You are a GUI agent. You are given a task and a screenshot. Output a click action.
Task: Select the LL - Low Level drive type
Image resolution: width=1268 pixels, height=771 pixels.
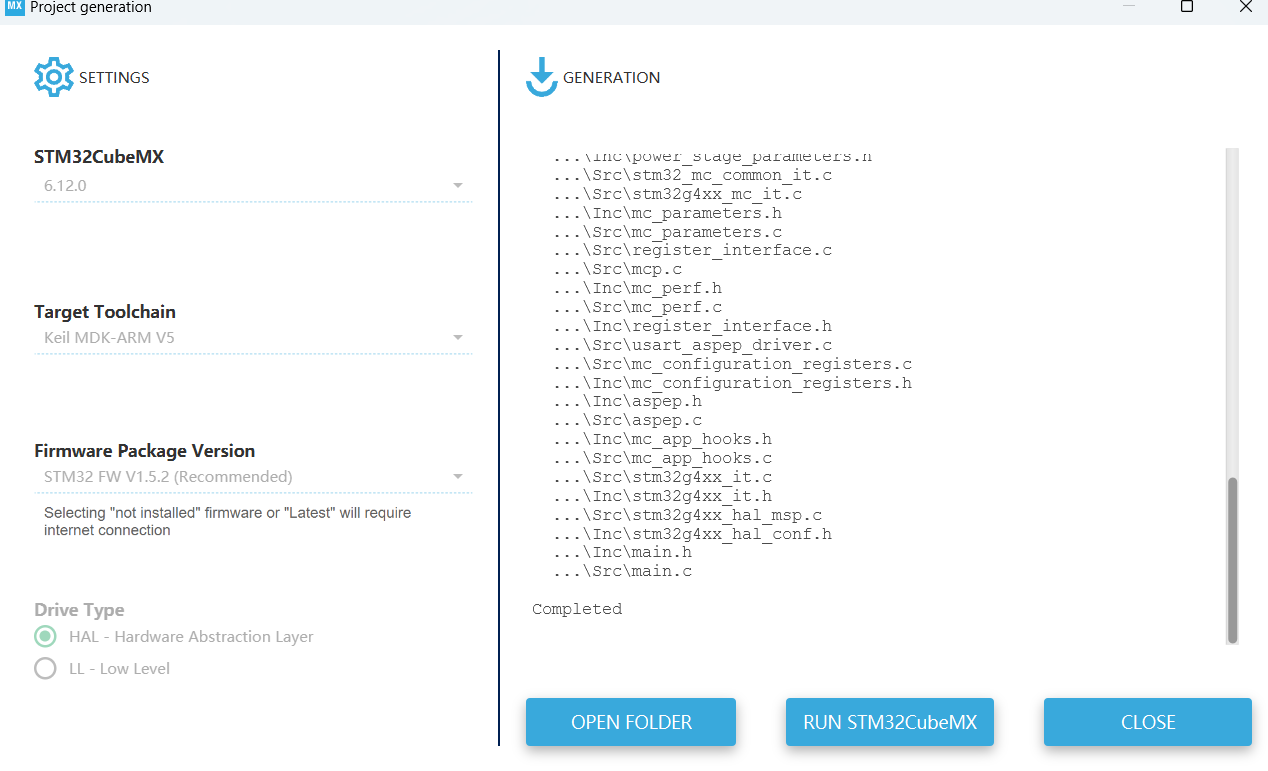pos(45,668)
